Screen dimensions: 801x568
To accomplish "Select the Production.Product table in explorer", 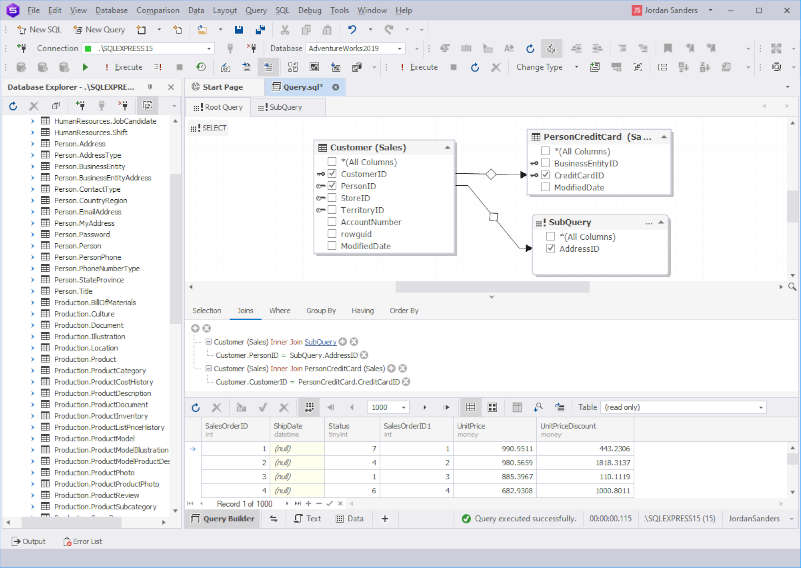I will [x=85, y=359].
